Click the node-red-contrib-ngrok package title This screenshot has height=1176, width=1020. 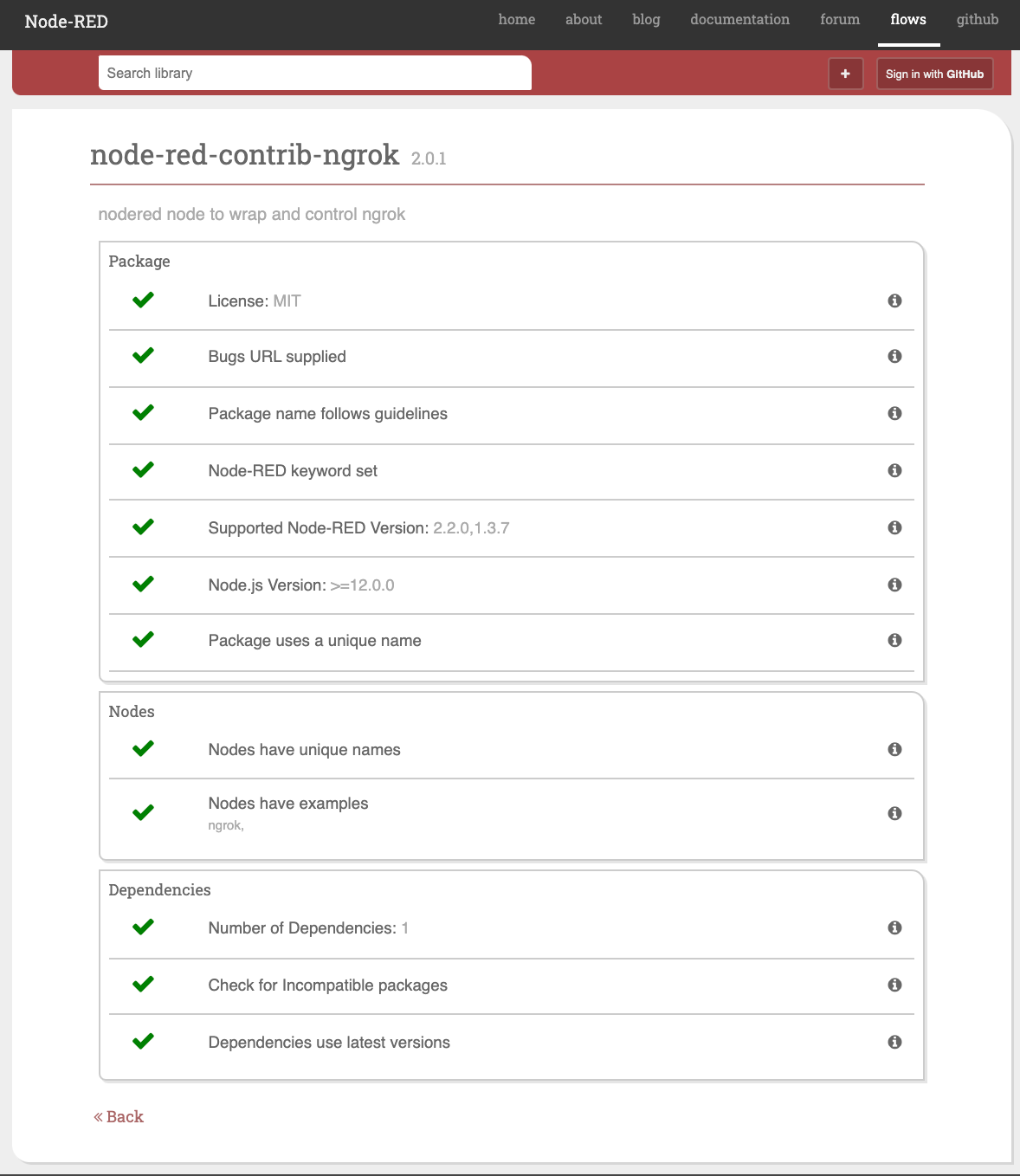click(245, 155)
